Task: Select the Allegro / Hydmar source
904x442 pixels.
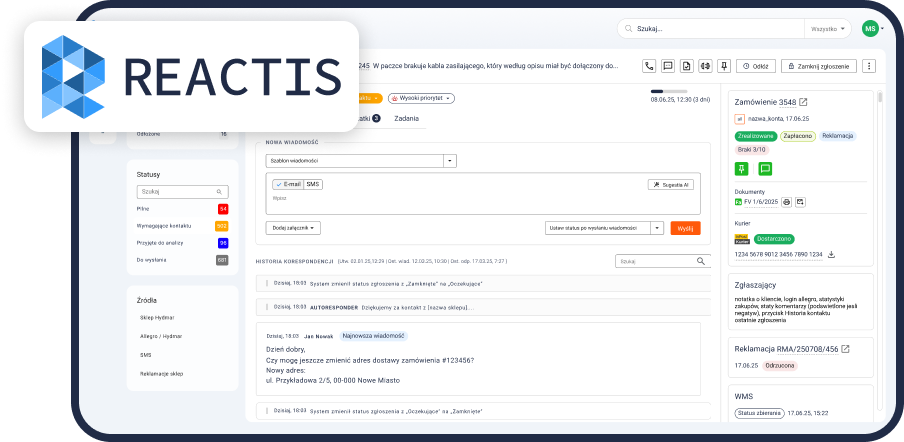Action: point(161,336)
